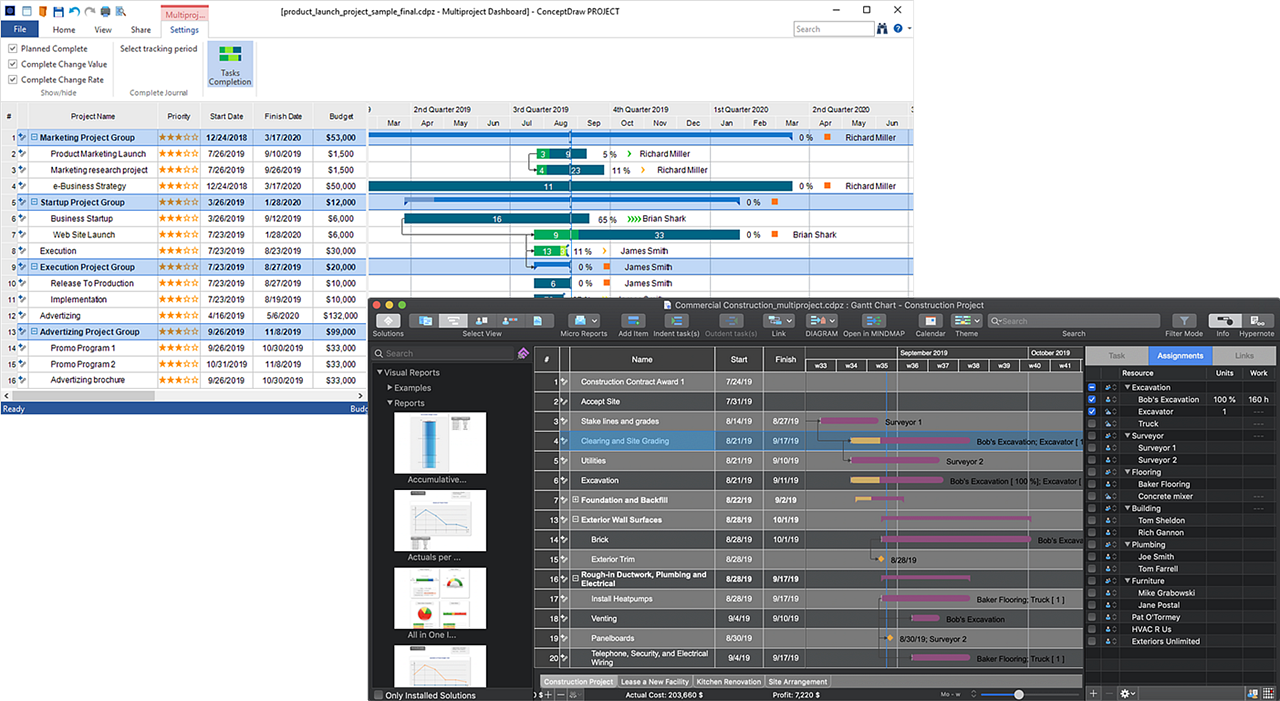Image resolution: width=1280 pixels, height=701 pixels.
Task: Click the DIAGRAM toolbar icon
Action: pyautogui.click(x=821, y=321)
